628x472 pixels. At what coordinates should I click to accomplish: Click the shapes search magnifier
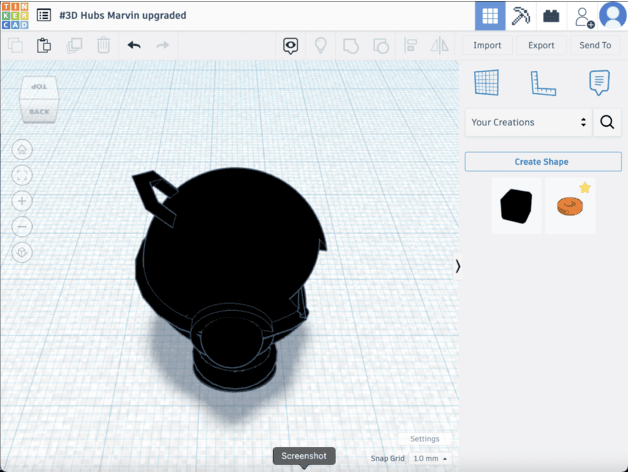pyautogui.click(x=607, y=122)
